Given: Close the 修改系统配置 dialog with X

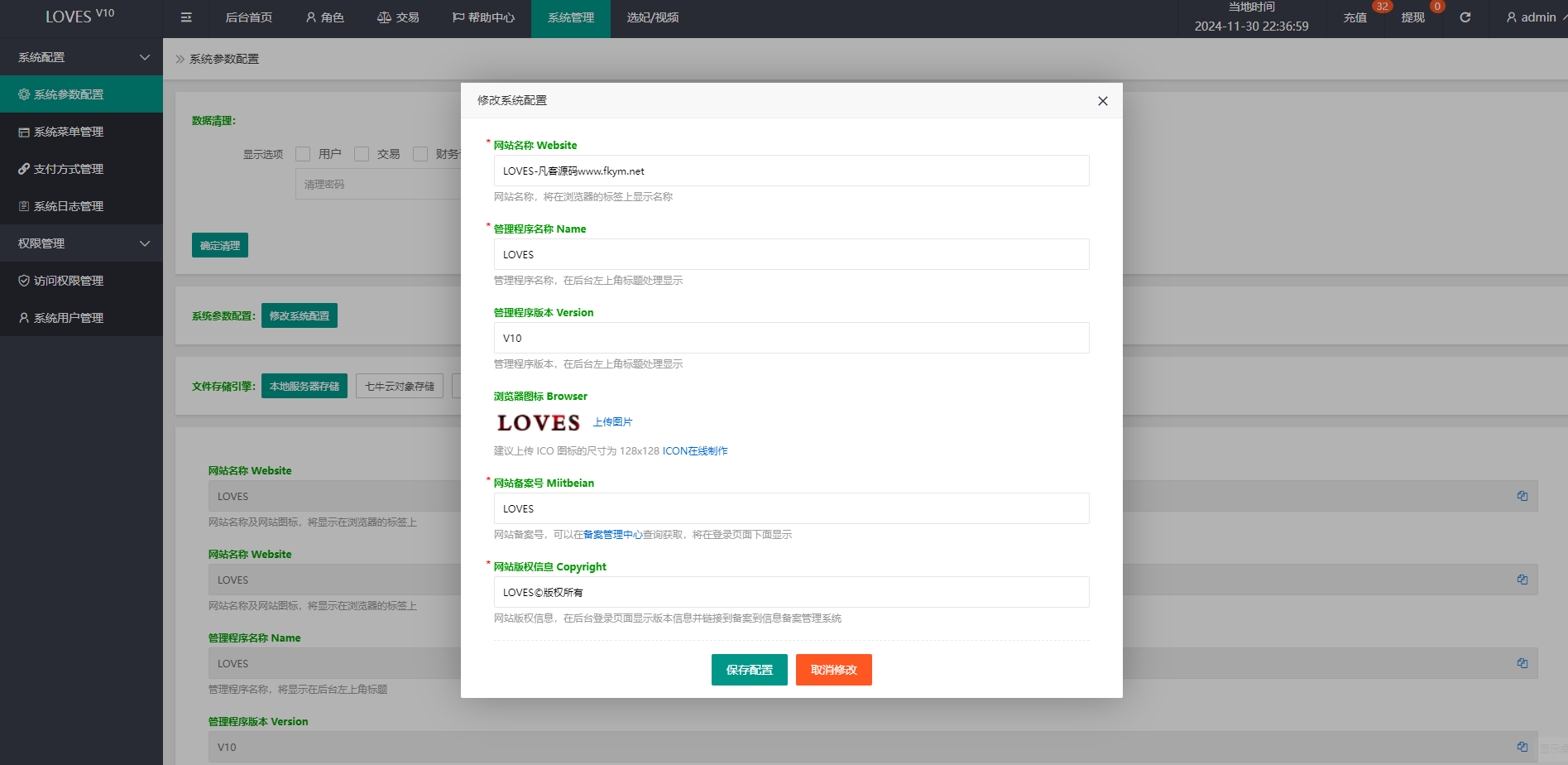Looking at the screenshot, I should pyautogui.click(x=1102, y=101).
